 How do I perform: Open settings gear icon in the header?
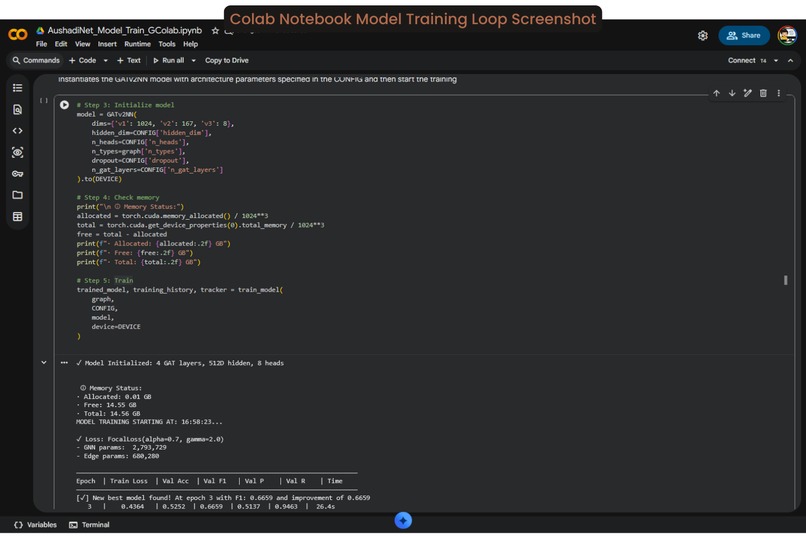tap(703, 35)
